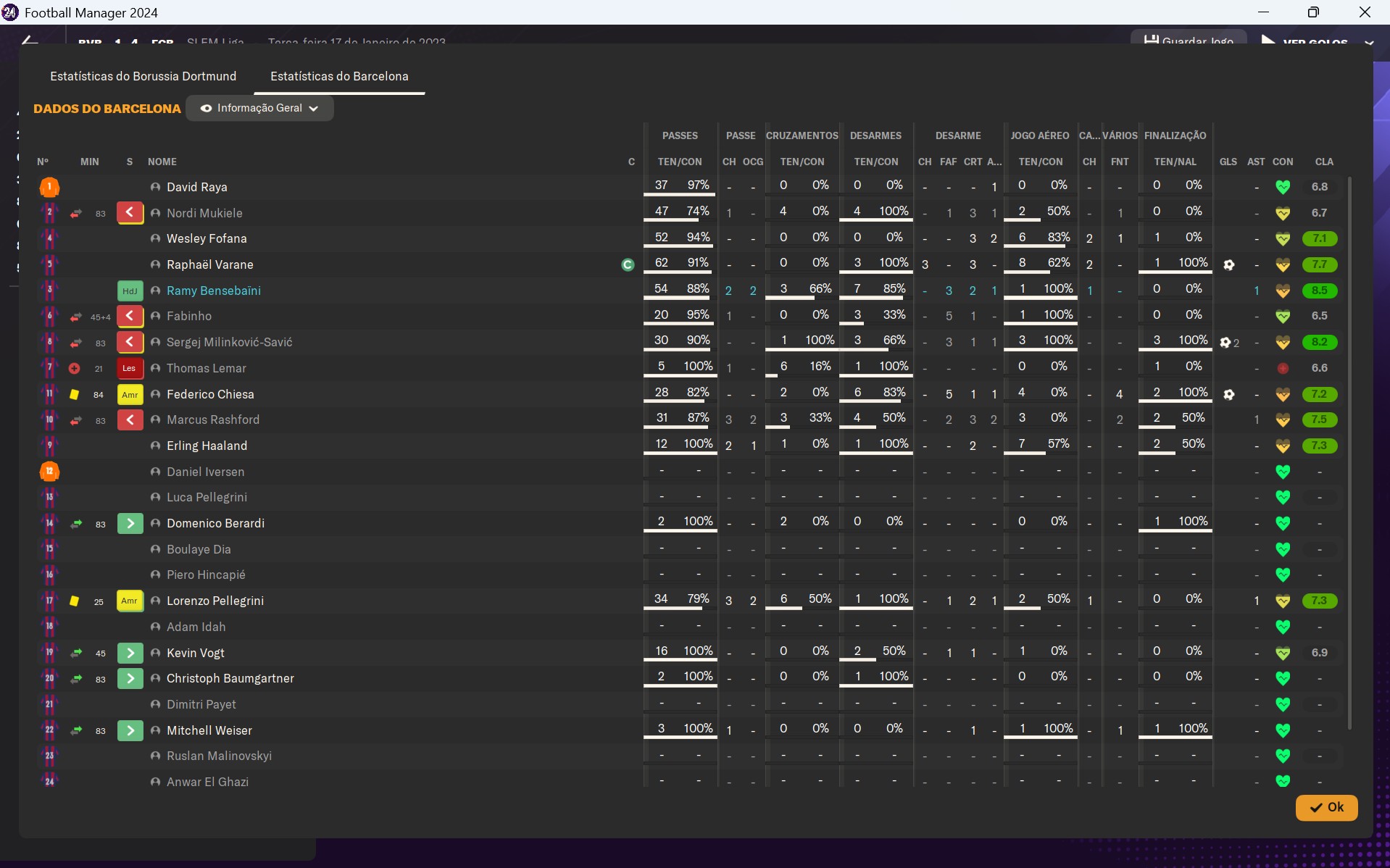Sort by CRUZAMENTOS TEN/CON header
This screenshot has height=868, width=1390.
tap(802, 162)
